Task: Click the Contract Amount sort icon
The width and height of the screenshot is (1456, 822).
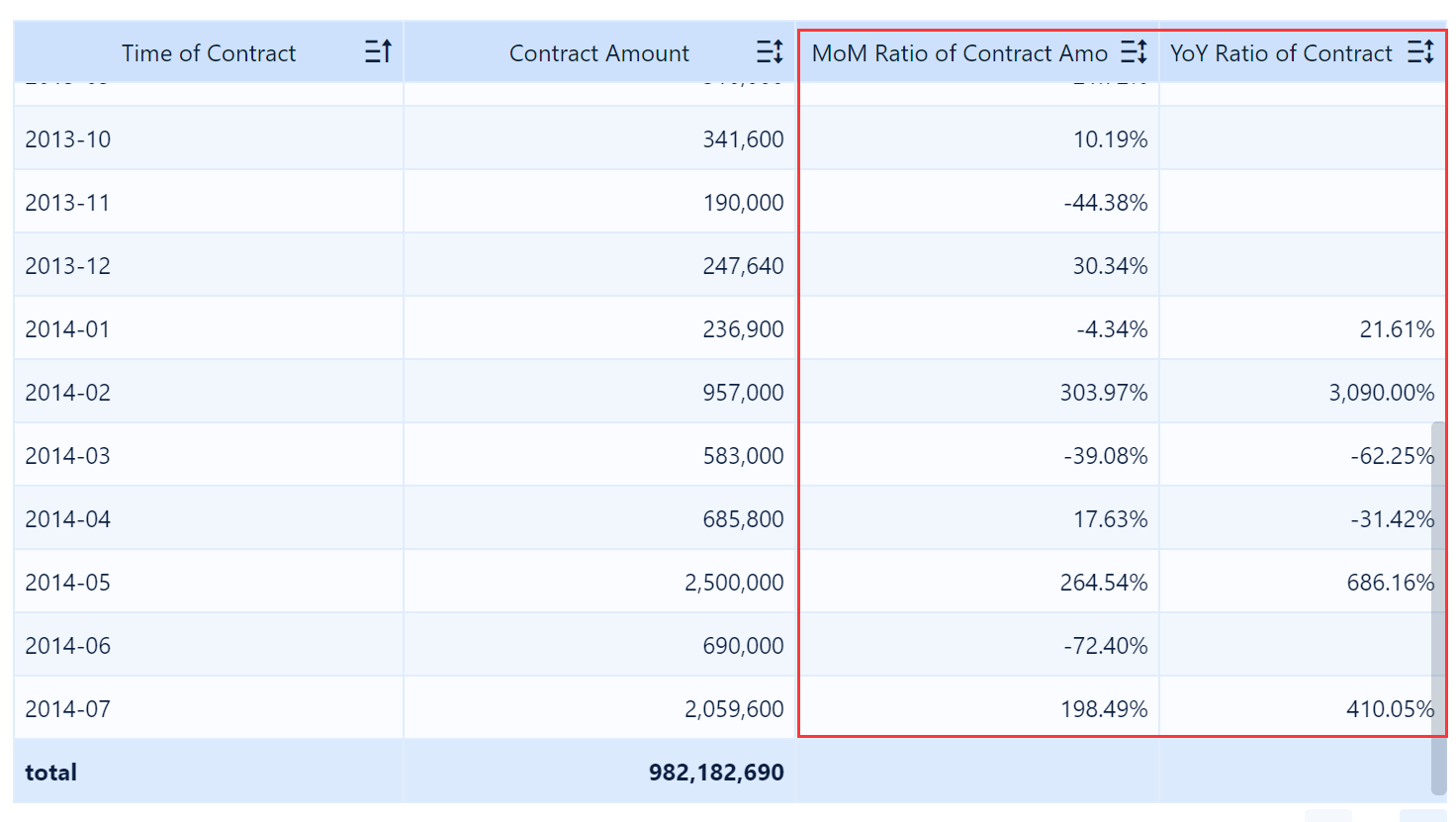Action: tap(770, 51)
